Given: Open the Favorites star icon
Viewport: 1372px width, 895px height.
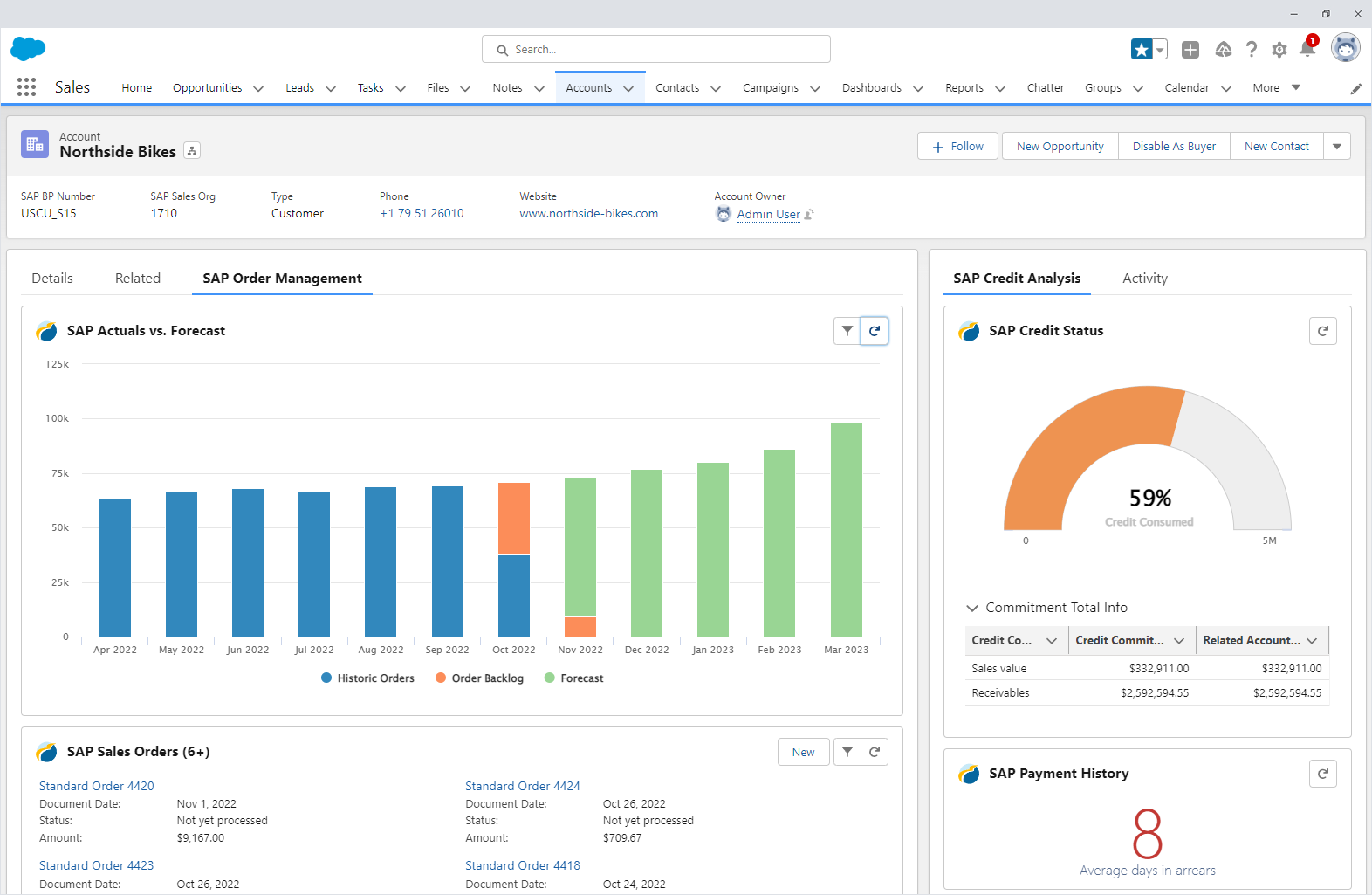Looking at the screenshot, I should coord(1142,50).
